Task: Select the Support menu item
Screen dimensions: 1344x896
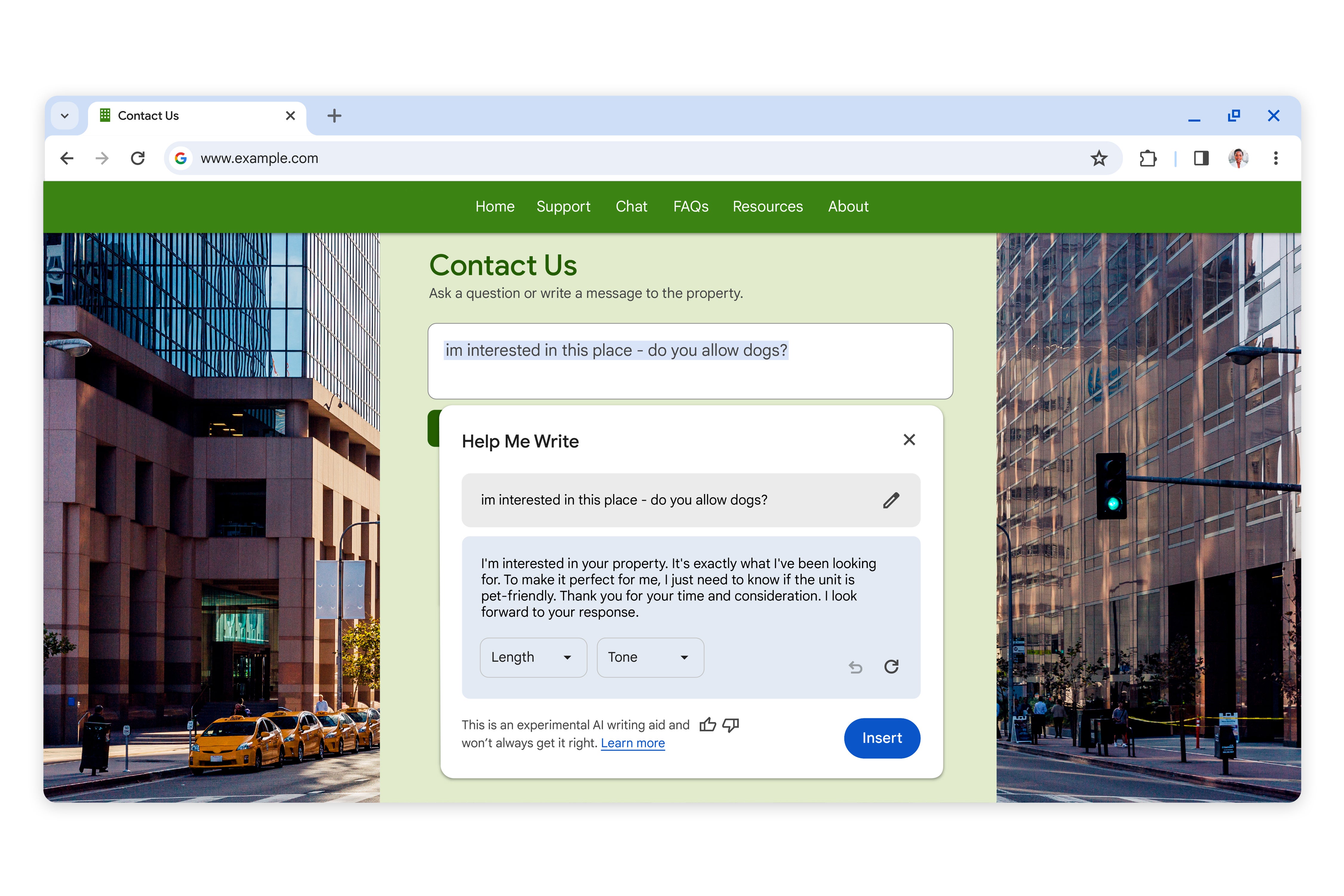Action: (x=563, y=206)
